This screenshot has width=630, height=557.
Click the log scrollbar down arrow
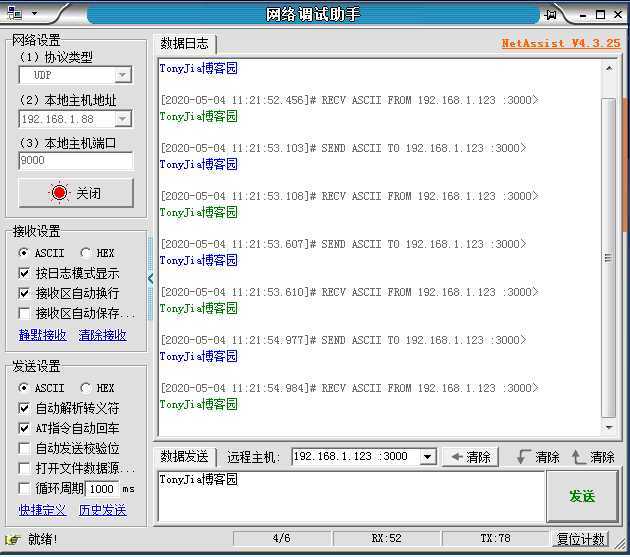[609, 427]
